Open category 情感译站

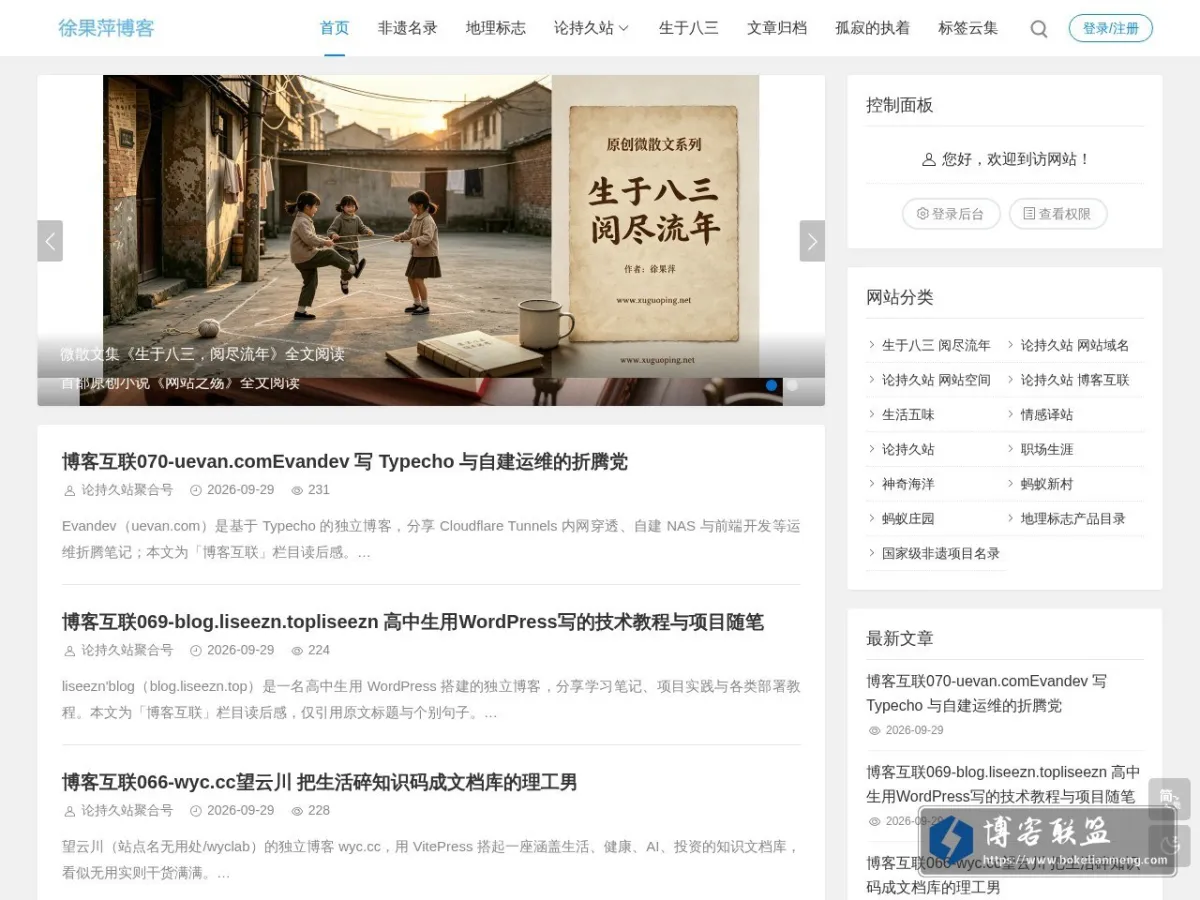[1047, 414]
